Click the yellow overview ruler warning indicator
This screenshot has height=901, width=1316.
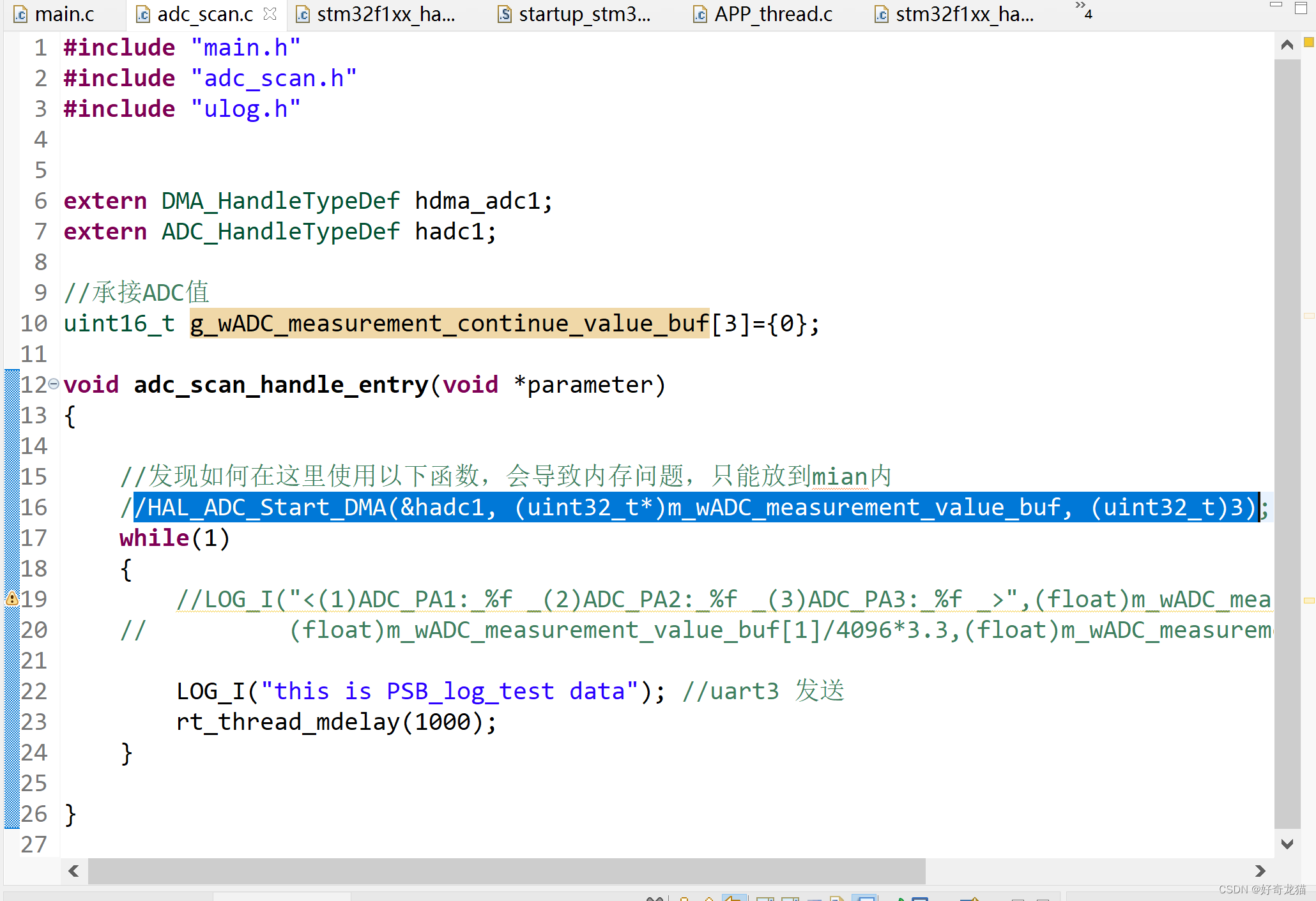tap(1308, 42)
